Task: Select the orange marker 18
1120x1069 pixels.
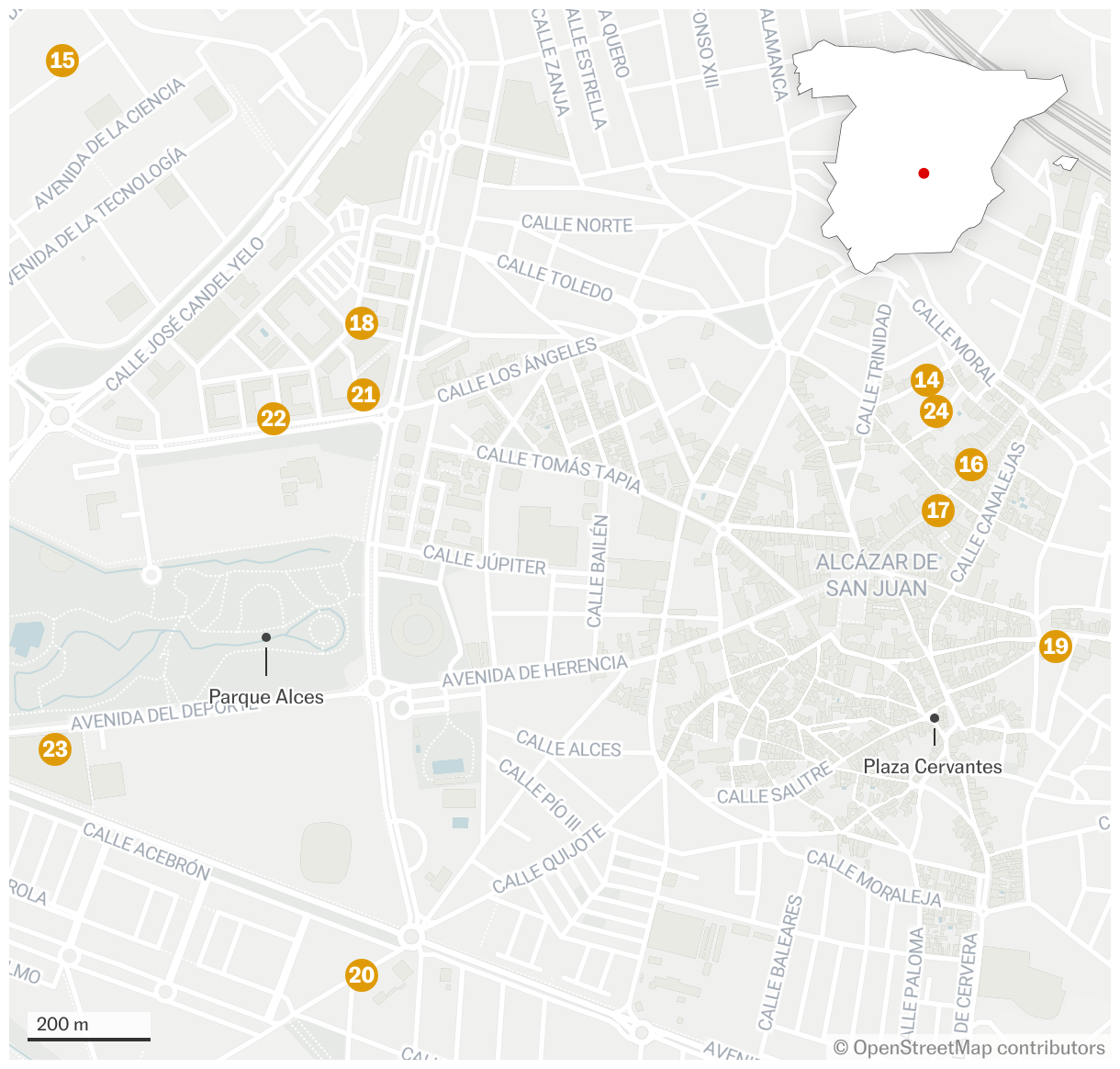Action: click(362, 323)
